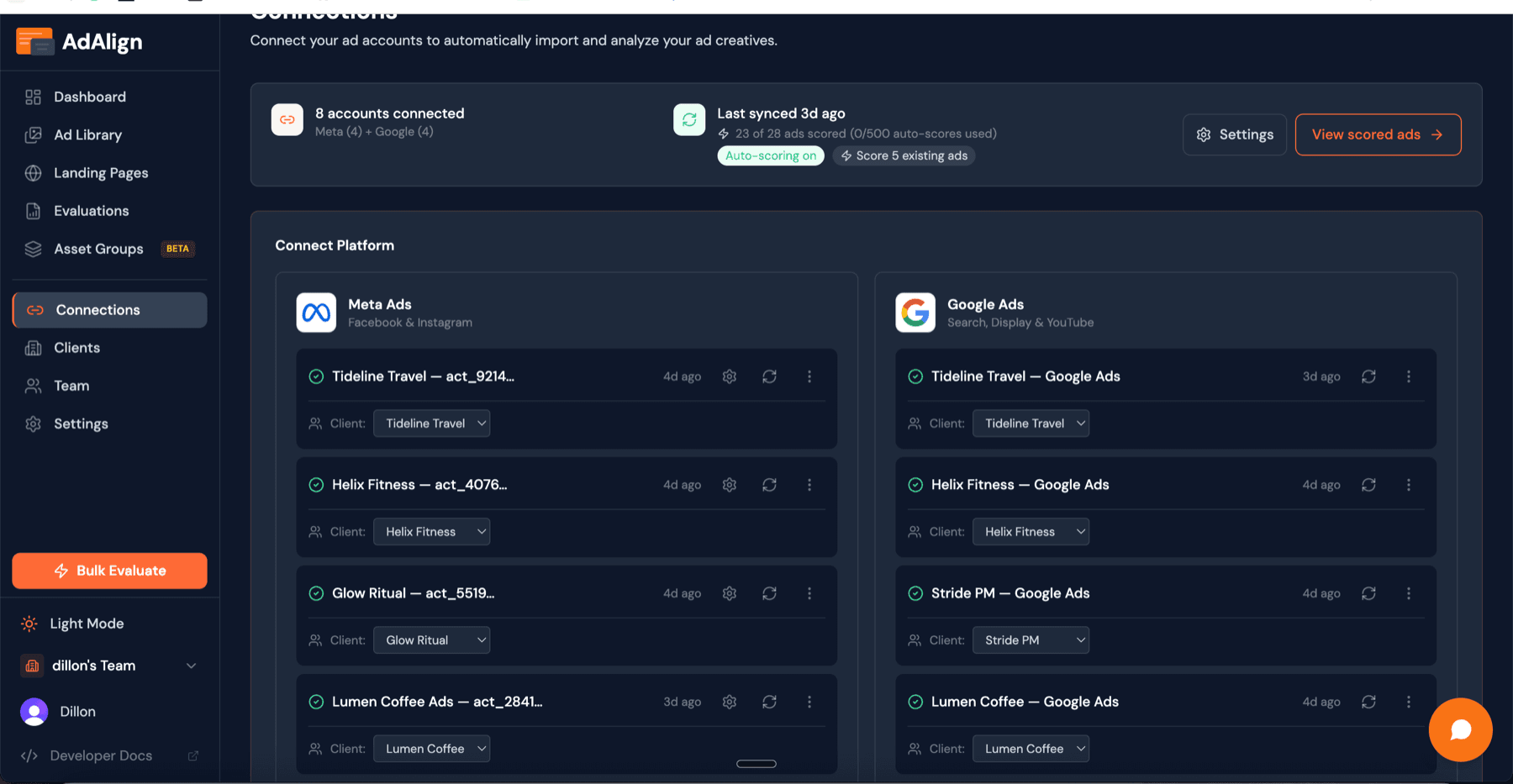This screenshot has height=784, width=1513.
Task: Toggle the Auto-scoring on badge
Action: pyautogui.click(x=771, y=155)
